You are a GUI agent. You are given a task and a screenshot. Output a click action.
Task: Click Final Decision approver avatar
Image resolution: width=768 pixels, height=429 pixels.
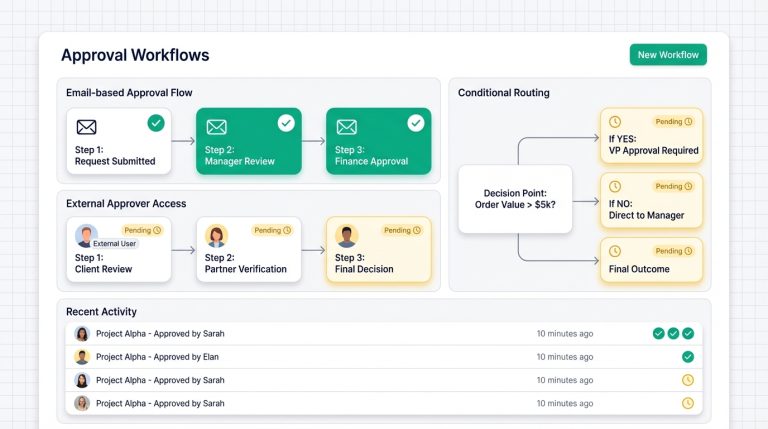point(347,236)
